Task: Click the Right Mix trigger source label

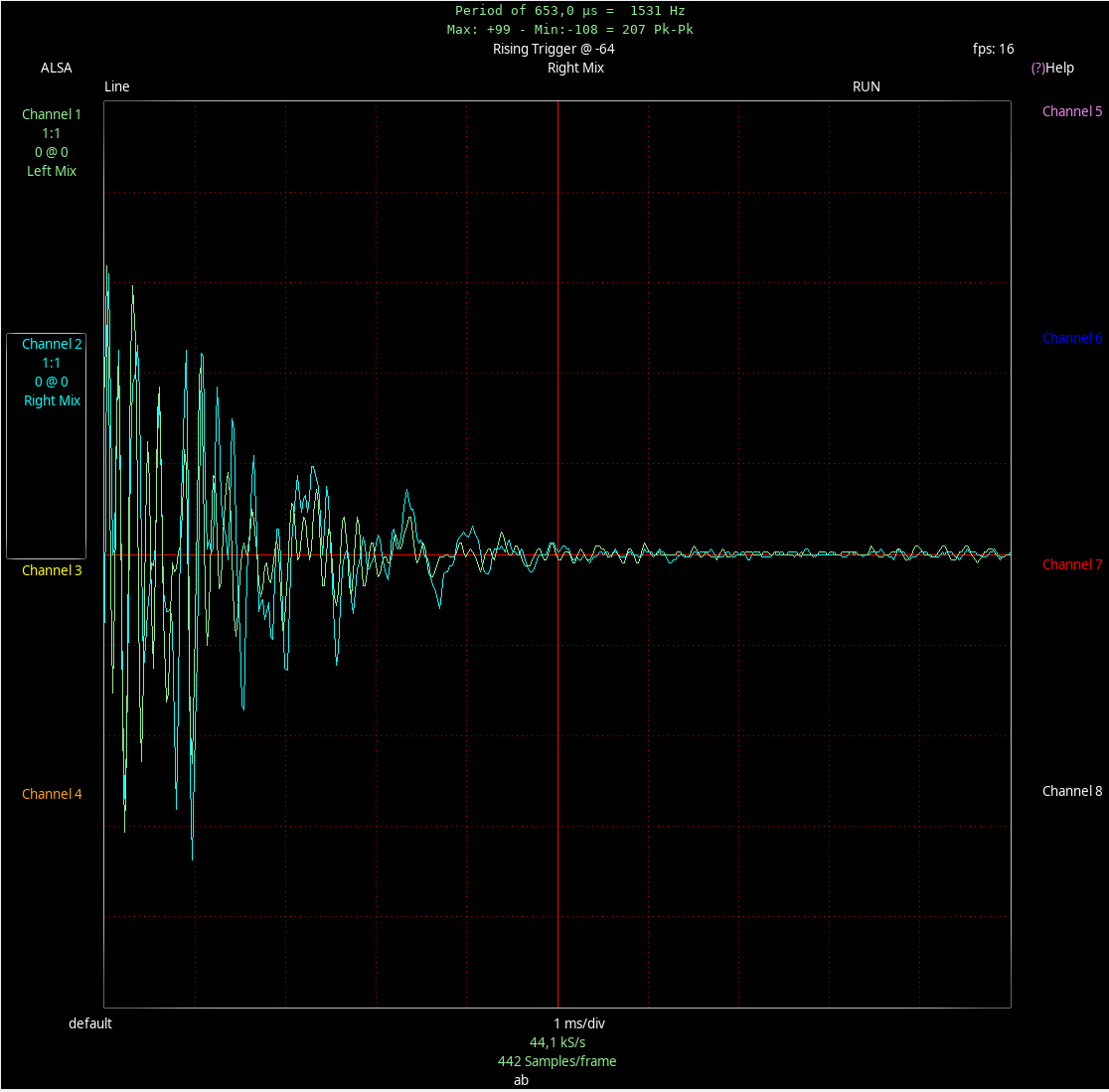Action: (x=575, y=68)
